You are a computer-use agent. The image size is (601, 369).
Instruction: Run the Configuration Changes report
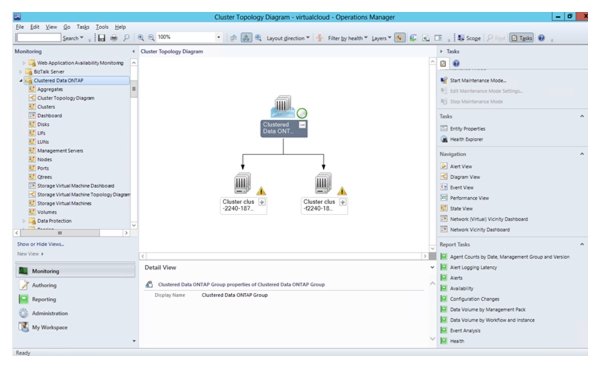pyautogui.click(x=475, y=299)
